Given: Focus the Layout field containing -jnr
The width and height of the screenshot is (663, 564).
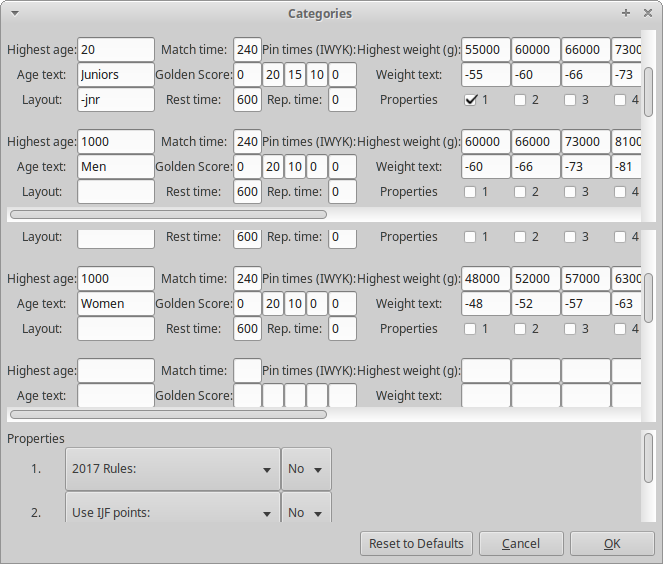Looking at the screenshot, I should pyautogui.click(x=115, y=100).
